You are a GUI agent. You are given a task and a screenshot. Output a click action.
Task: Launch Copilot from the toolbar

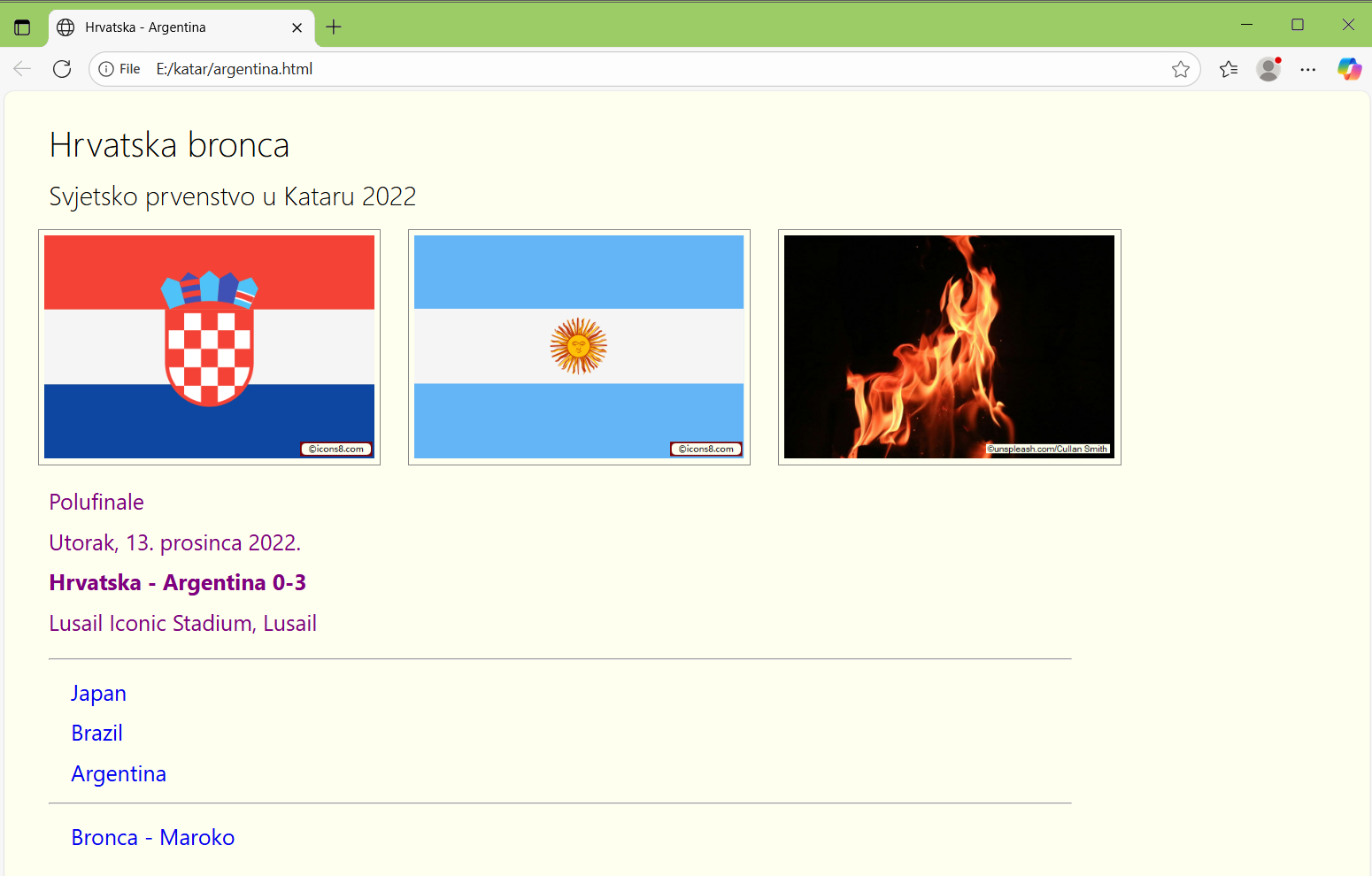tap(1349, 69)
